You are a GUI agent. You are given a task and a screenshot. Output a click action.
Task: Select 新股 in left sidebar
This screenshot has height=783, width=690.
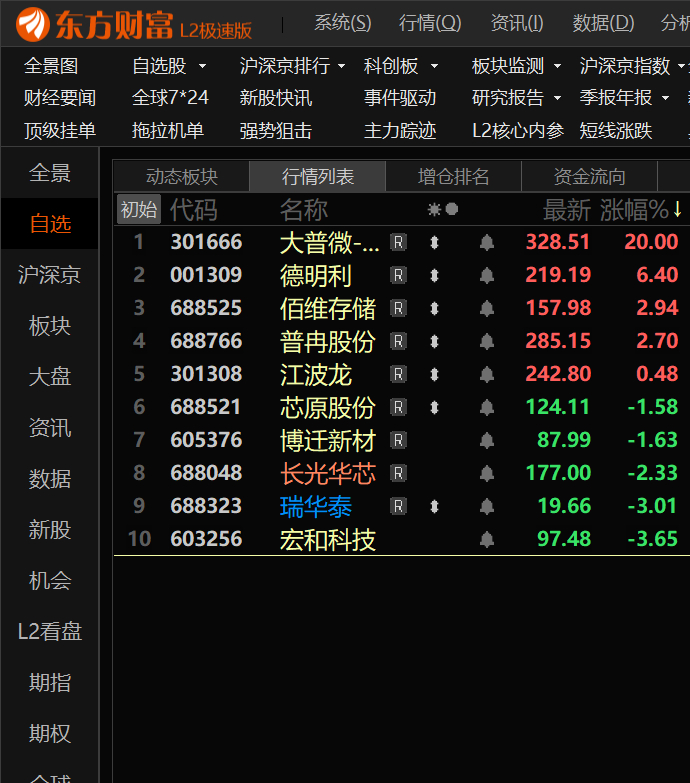(50, 530)
